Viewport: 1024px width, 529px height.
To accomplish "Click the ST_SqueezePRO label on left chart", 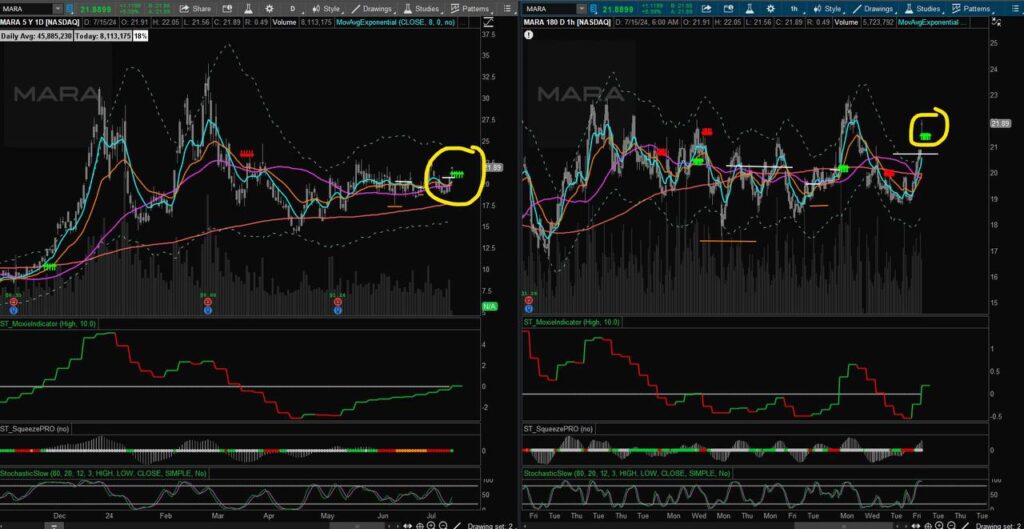I will [x=36, y=428].
